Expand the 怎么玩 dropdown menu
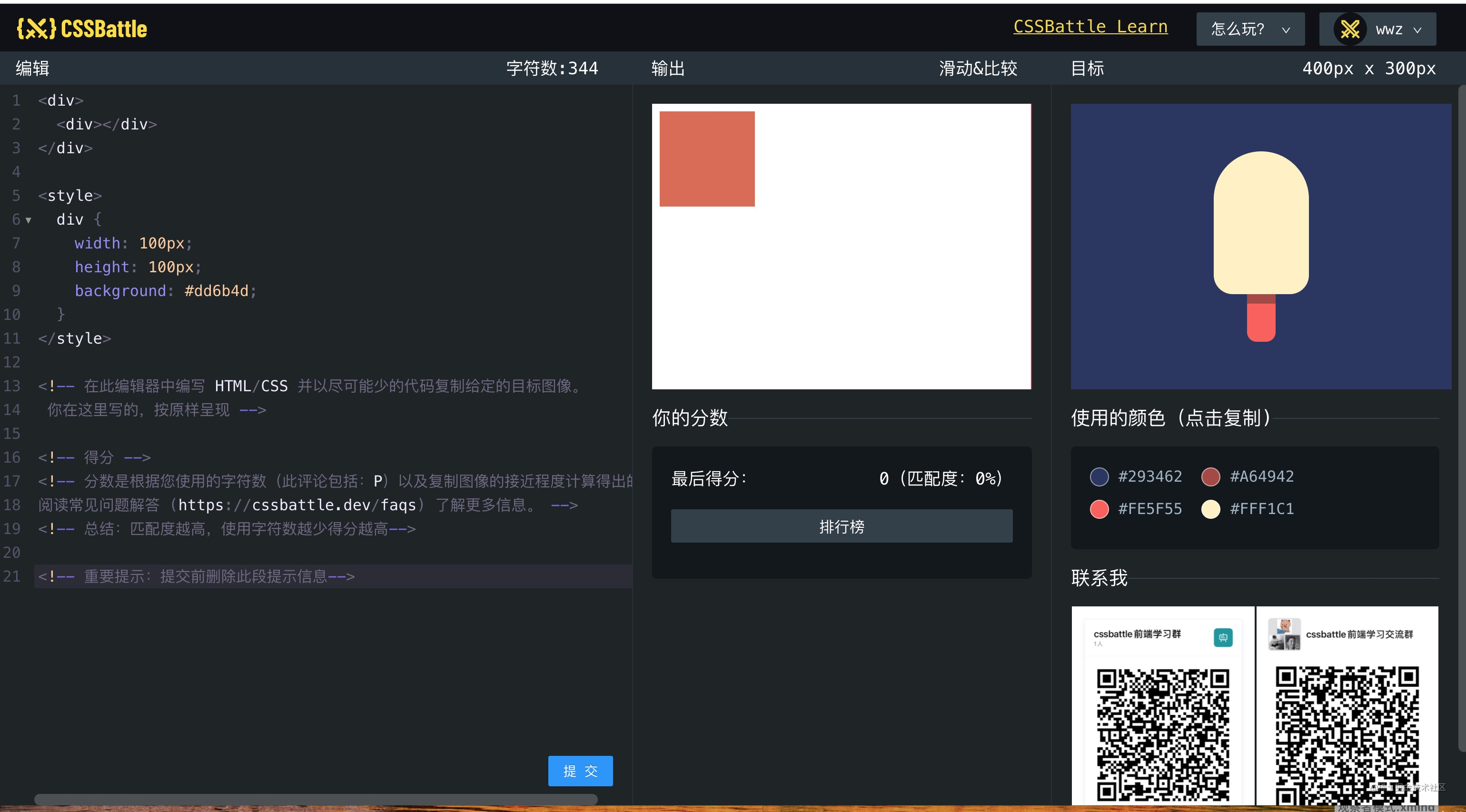Screen dimensions: 1466x812 click(x=1249, y=27)
